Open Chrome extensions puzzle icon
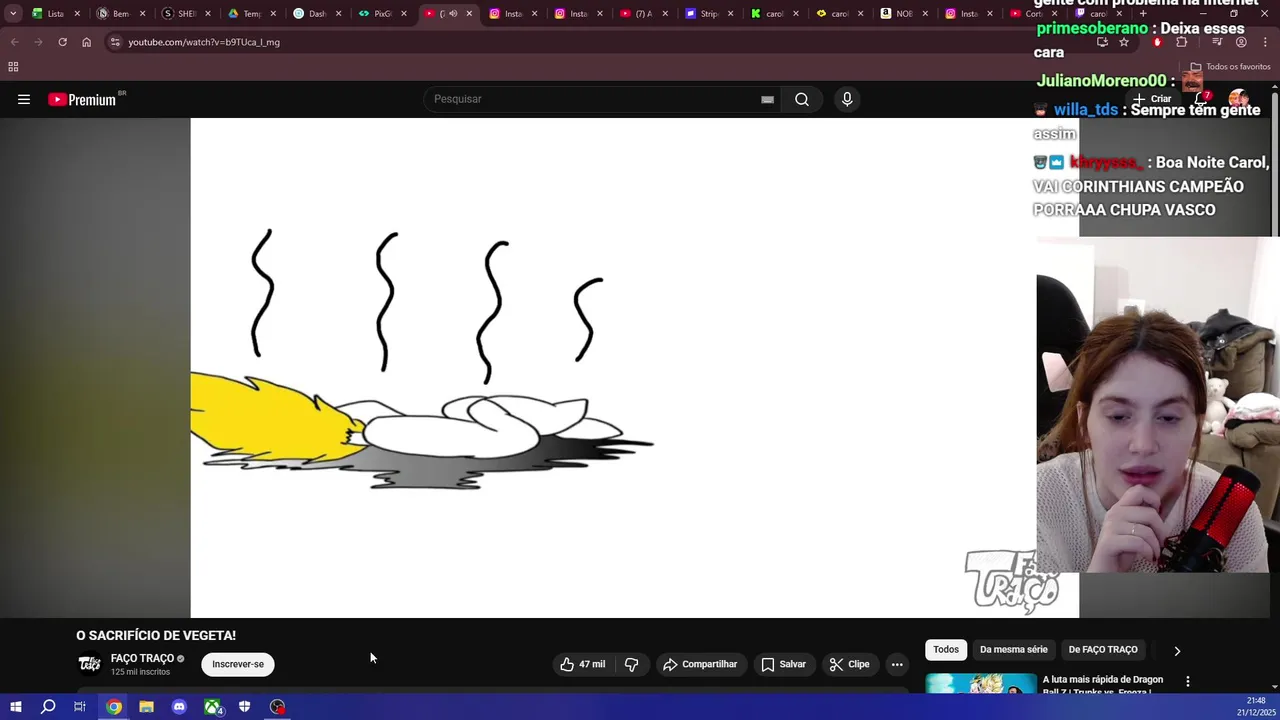 (1181, 42)
